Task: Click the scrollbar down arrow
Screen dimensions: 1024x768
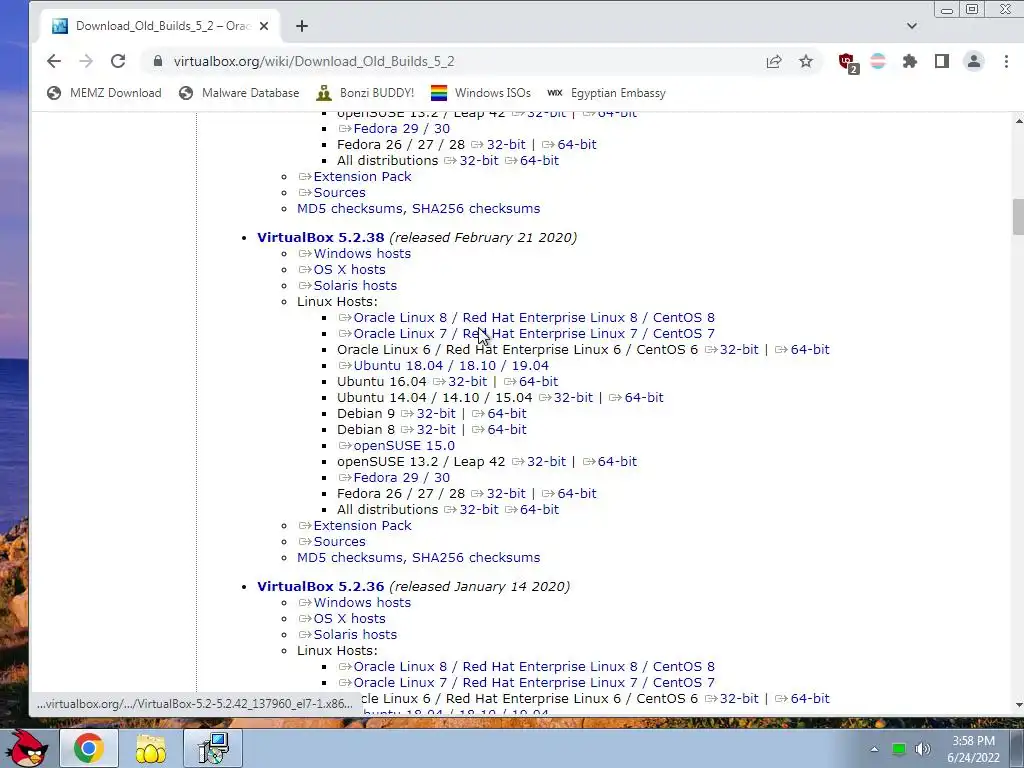Action: coord(1018,706)
